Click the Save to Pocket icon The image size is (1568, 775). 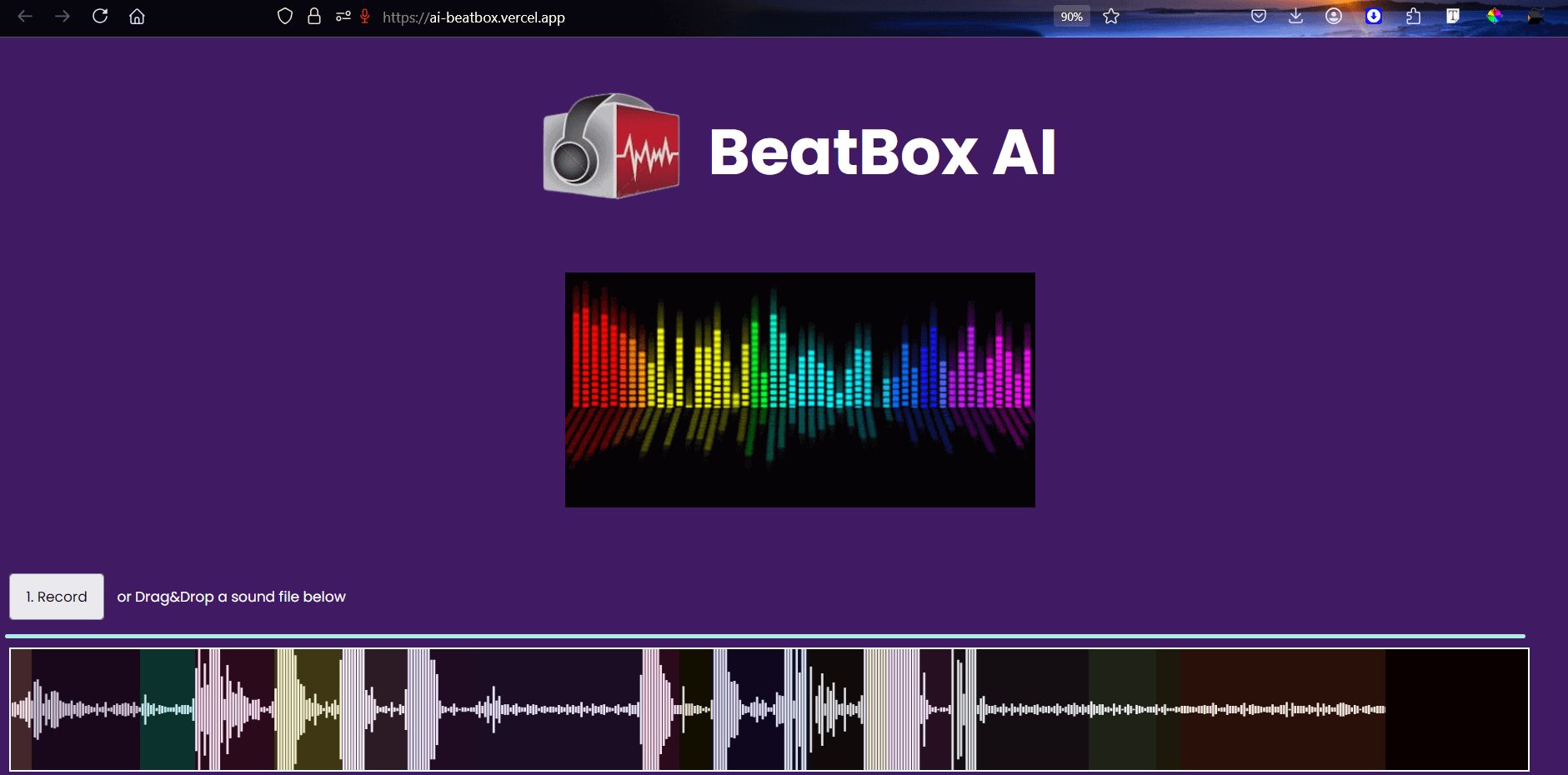(x=1257, y=16)
